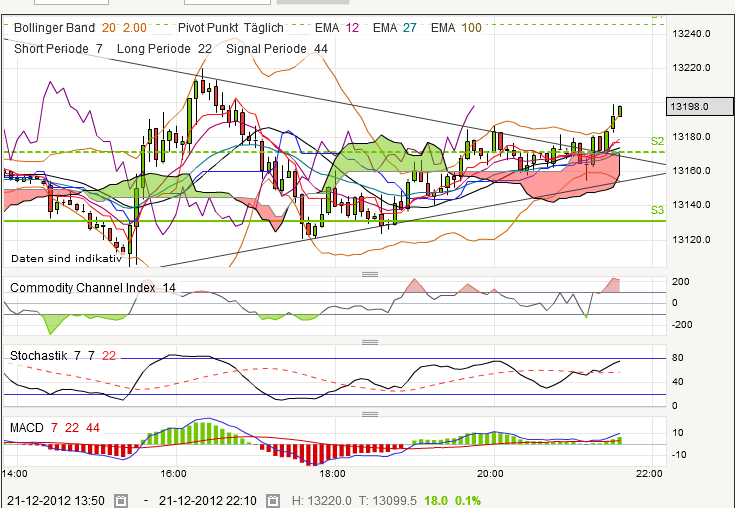735x508 pixels.
Task: Click the CCI scale value 200
Action: [681, 282]
